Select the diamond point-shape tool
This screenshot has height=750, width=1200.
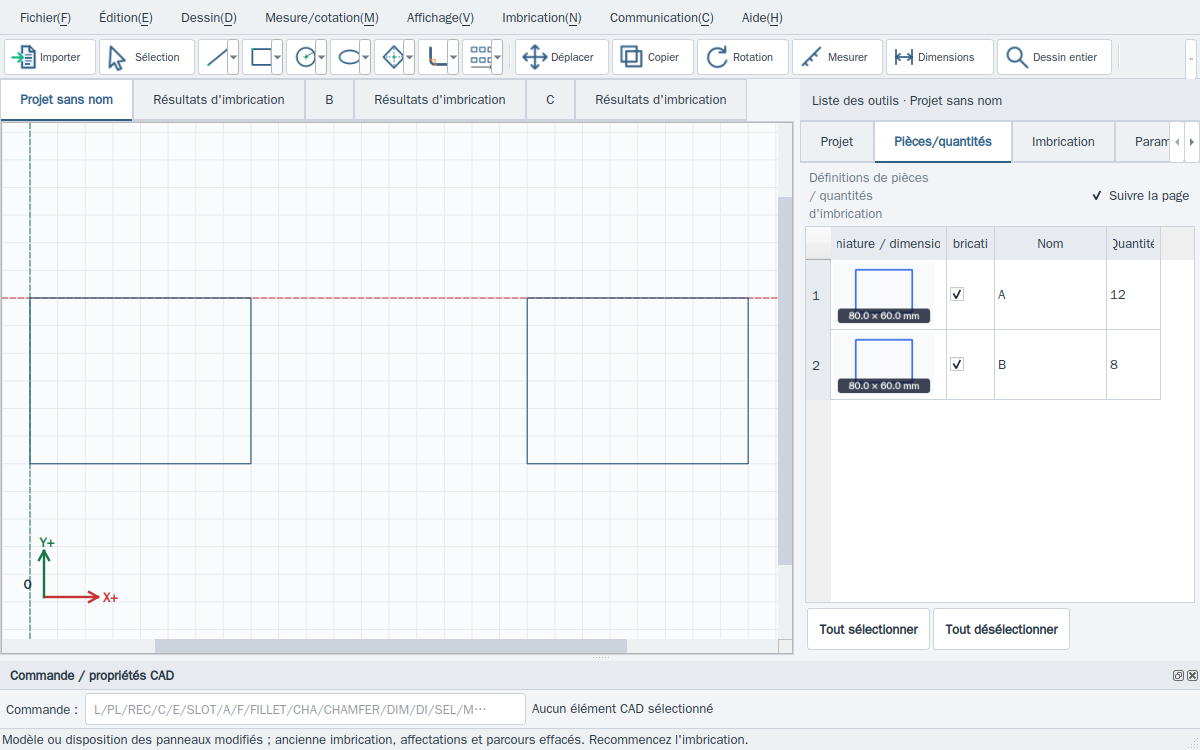pyautogui.click(x=389, y=57)
